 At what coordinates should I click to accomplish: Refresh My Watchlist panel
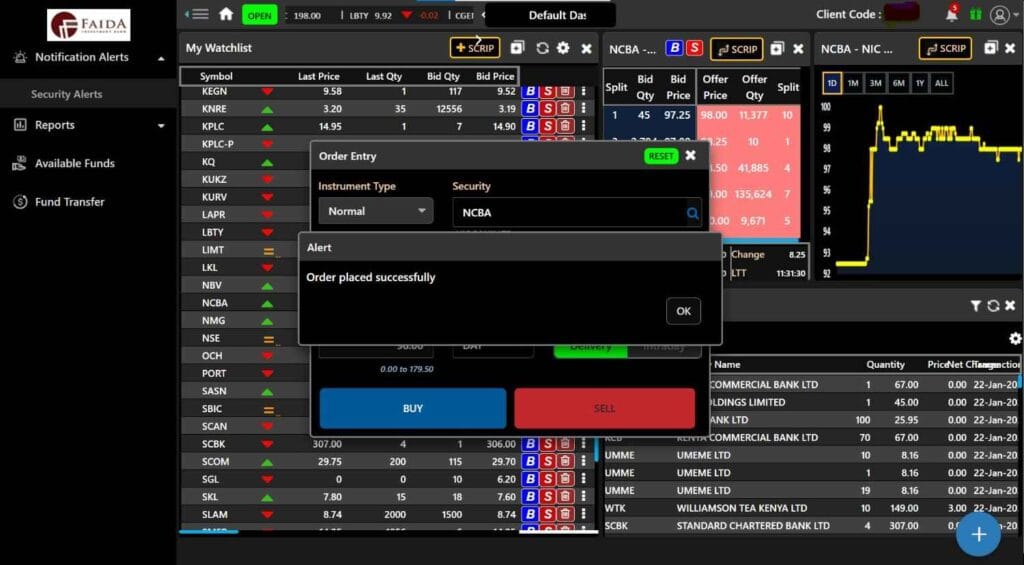(542, 48)
